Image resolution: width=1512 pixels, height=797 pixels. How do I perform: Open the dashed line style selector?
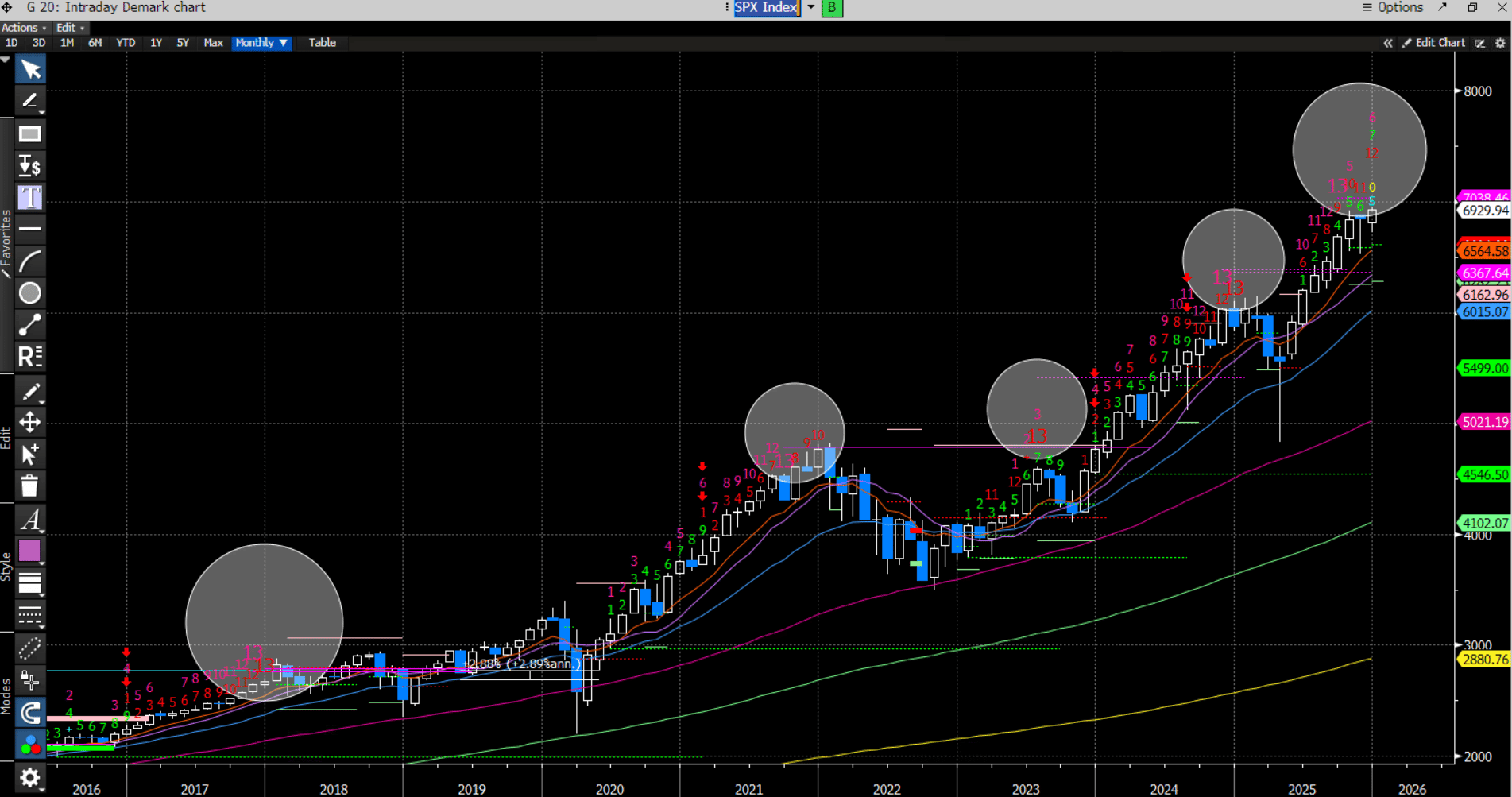30,615
